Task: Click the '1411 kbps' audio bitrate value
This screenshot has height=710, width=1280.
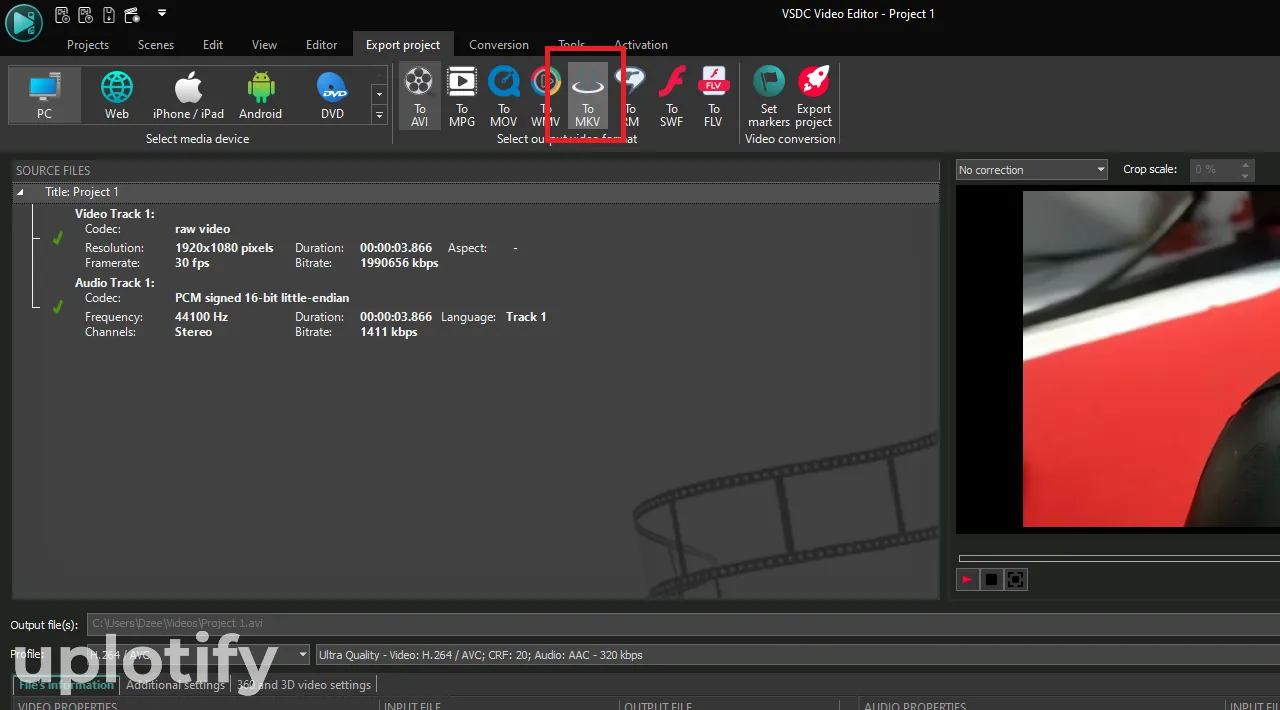Action: (389, 332)
